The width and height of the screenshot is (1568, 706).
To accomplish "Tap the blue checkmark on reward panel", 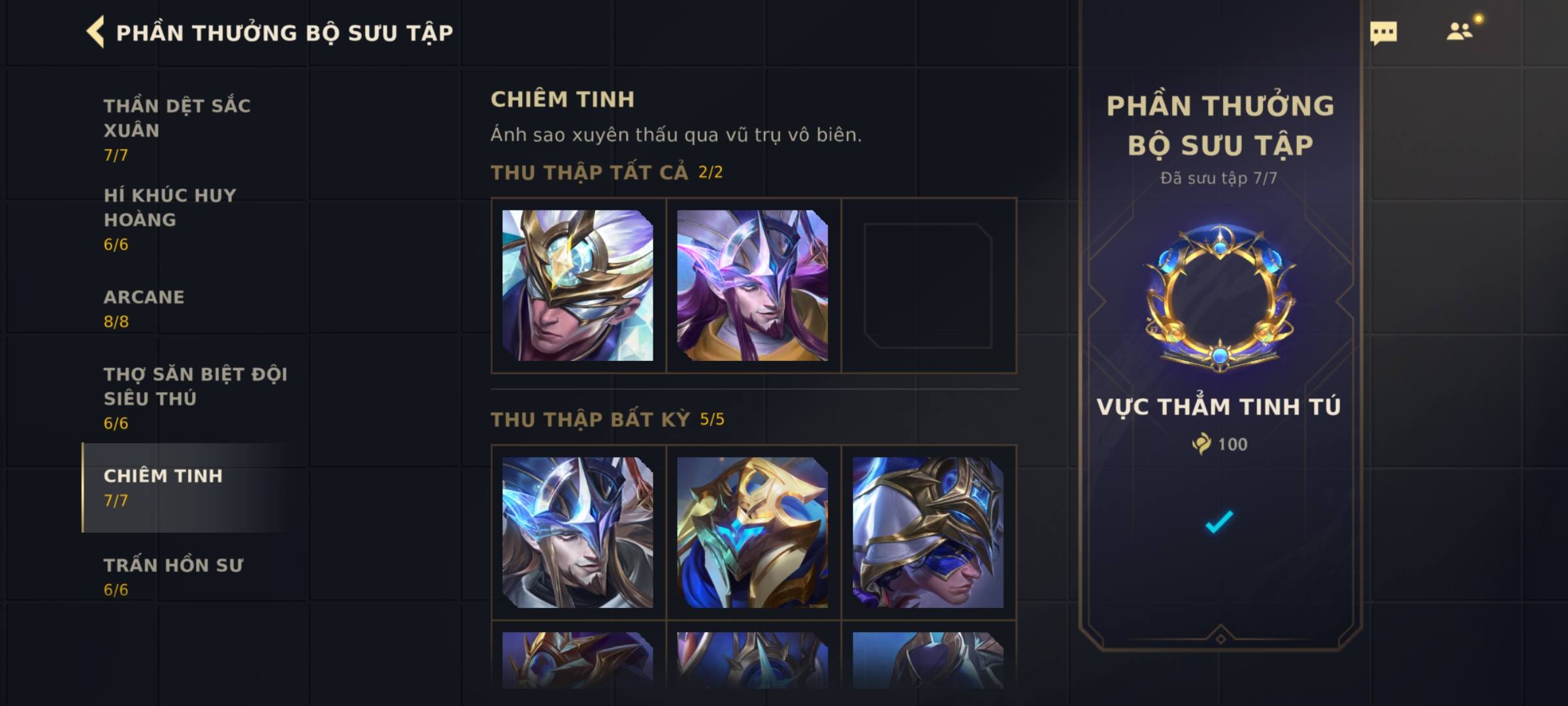I will (1219, 522).
